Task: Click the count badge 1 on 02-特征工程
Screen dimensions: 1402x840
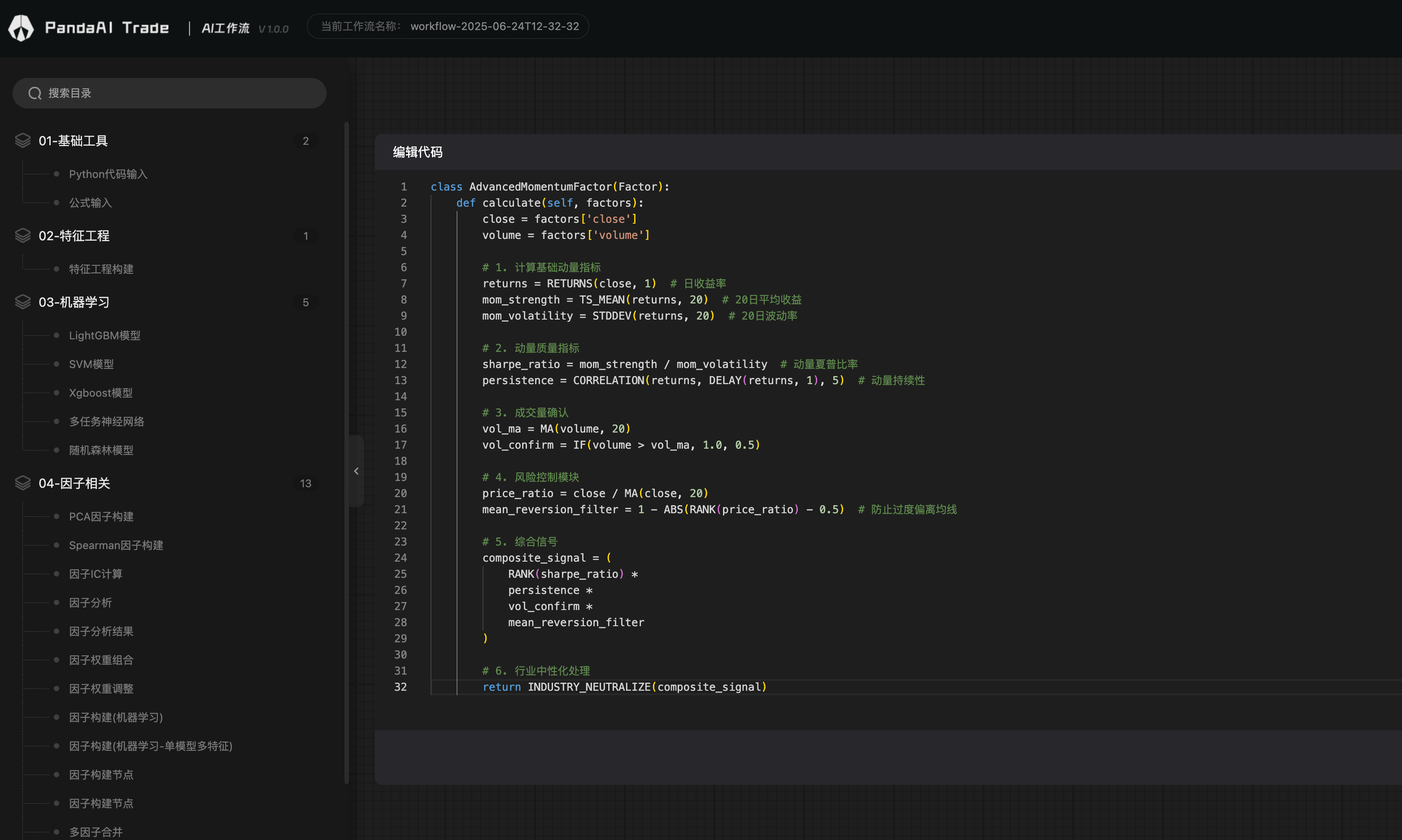Action: point(306,236)
